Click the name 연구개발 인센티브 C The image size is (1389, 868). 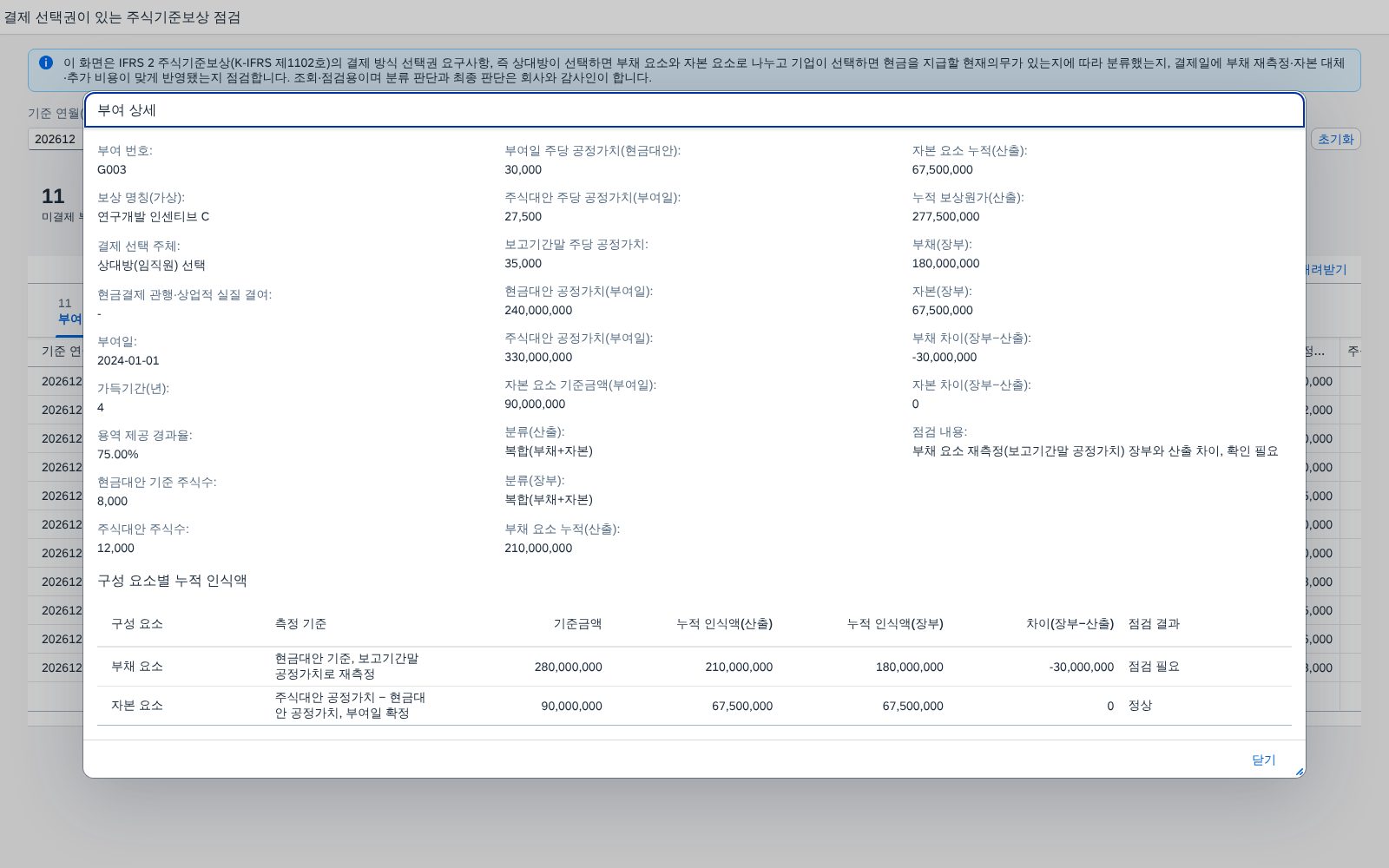(x=153, y=217)
